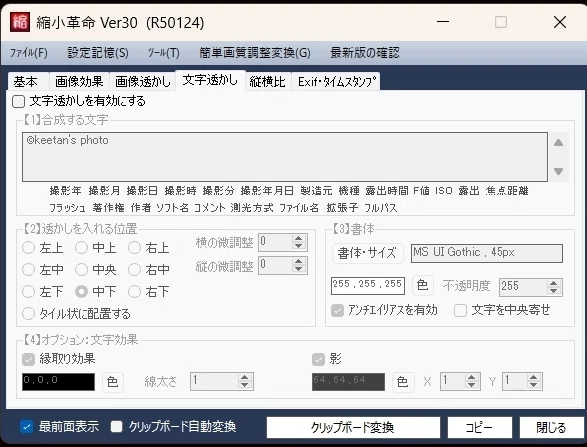Insert the 撮影分 tag

point(218,191)
